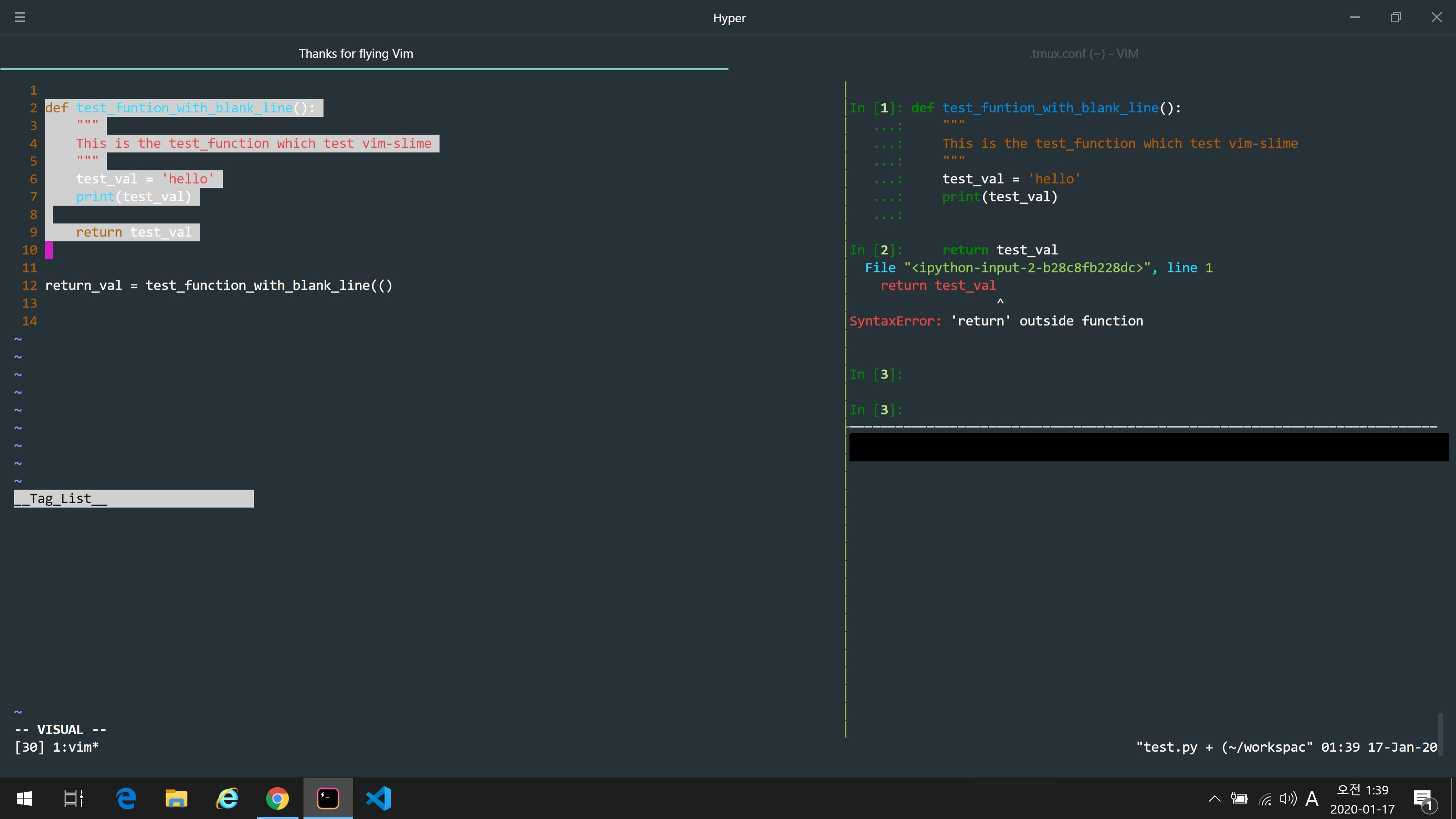
Task: Open Task View
Action: click(x=73, y=799)
